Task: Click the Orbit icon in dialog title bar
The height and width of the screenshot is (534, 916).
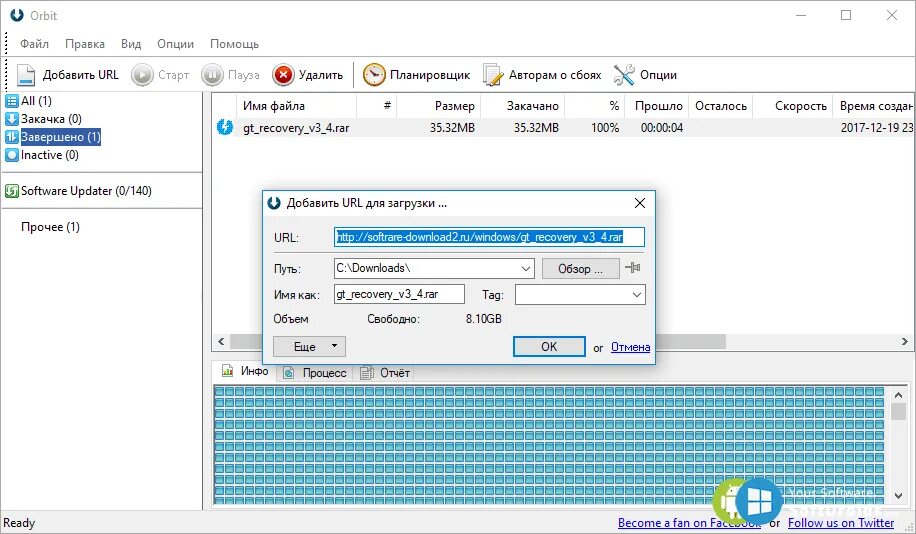Action: [273, 203]
